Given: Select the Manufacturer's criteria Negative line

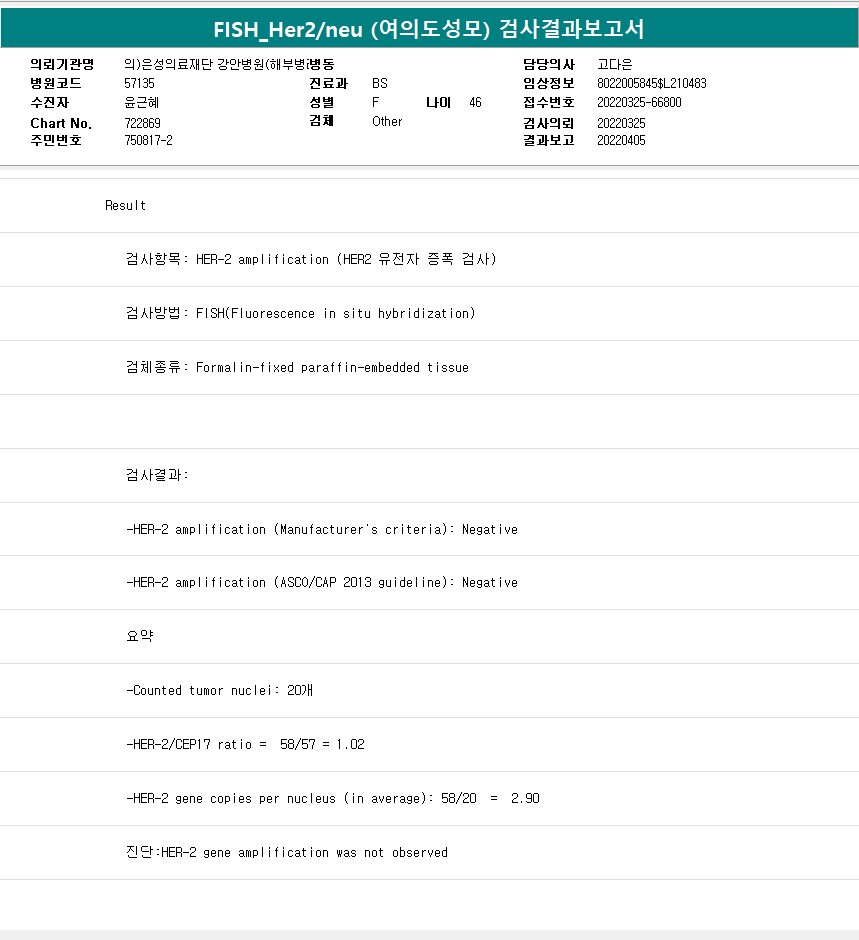Looking at the screenshot, I should point(322,529).
